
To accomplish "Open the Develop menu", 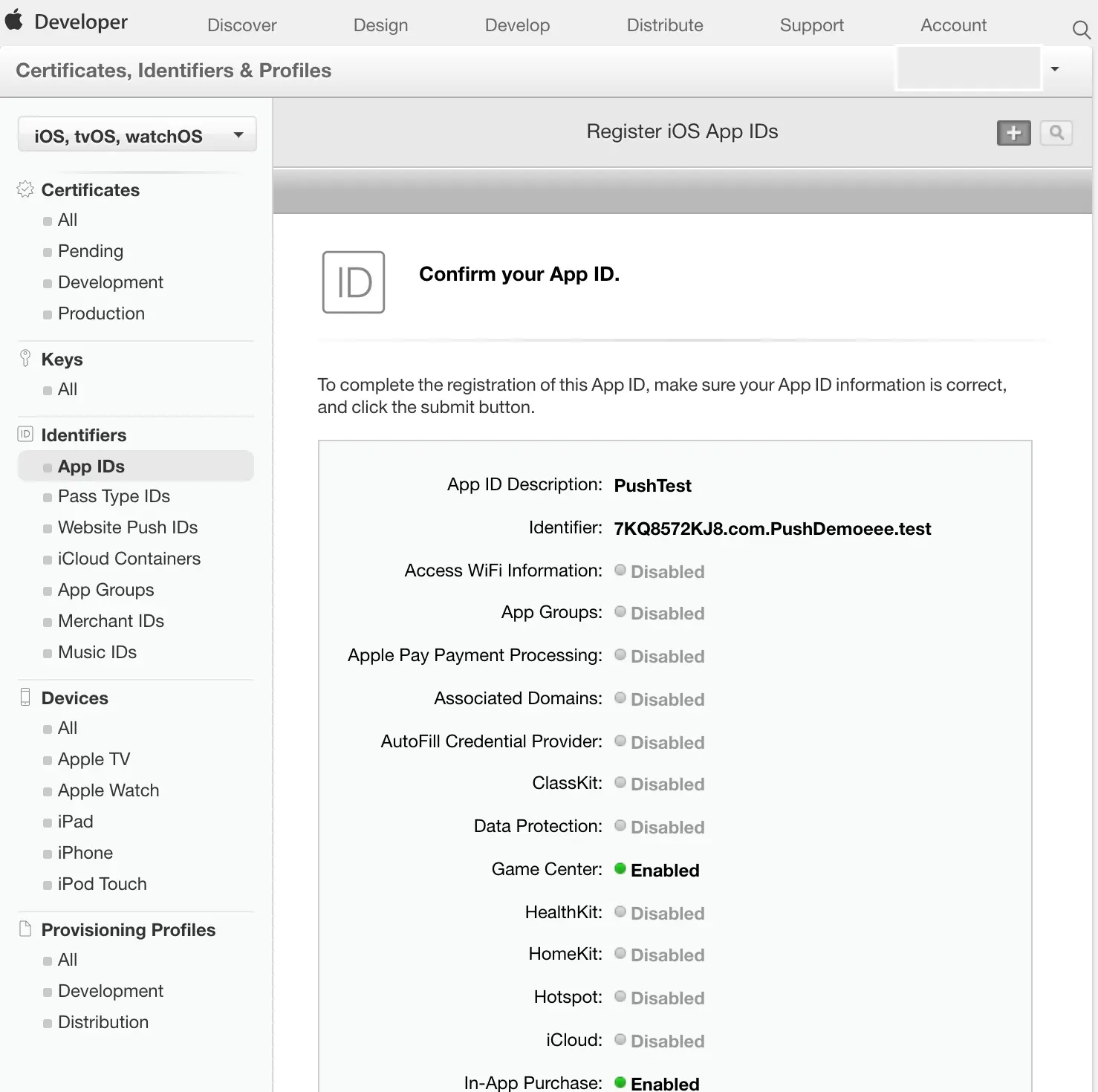I will [518, 25].
